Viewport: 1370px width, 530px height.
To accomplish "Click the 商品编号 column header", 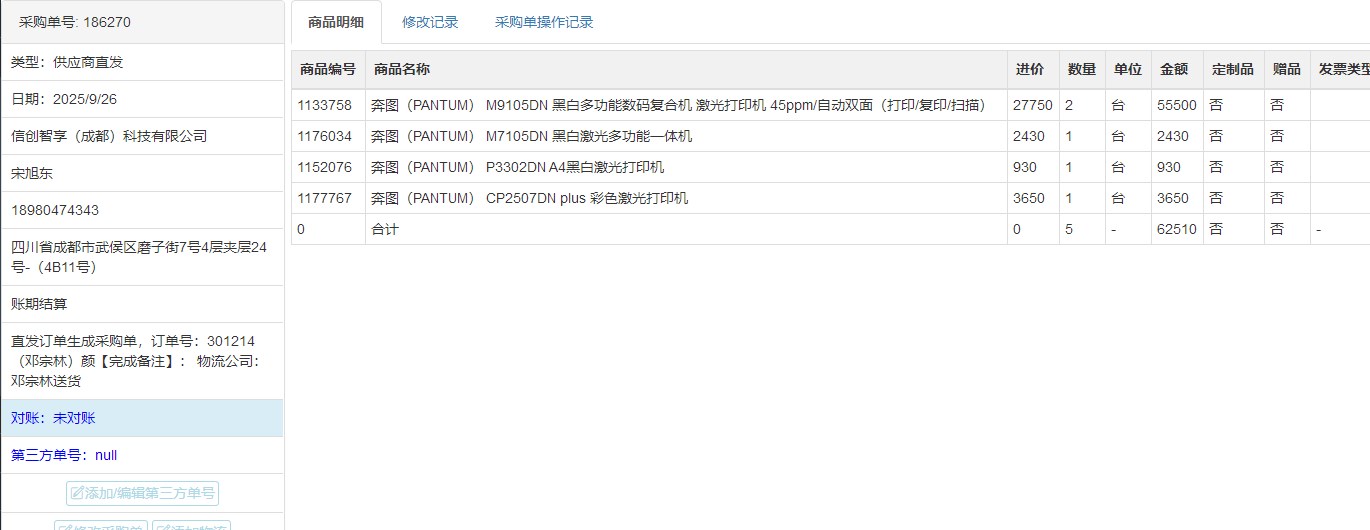I will pos(328,69).
